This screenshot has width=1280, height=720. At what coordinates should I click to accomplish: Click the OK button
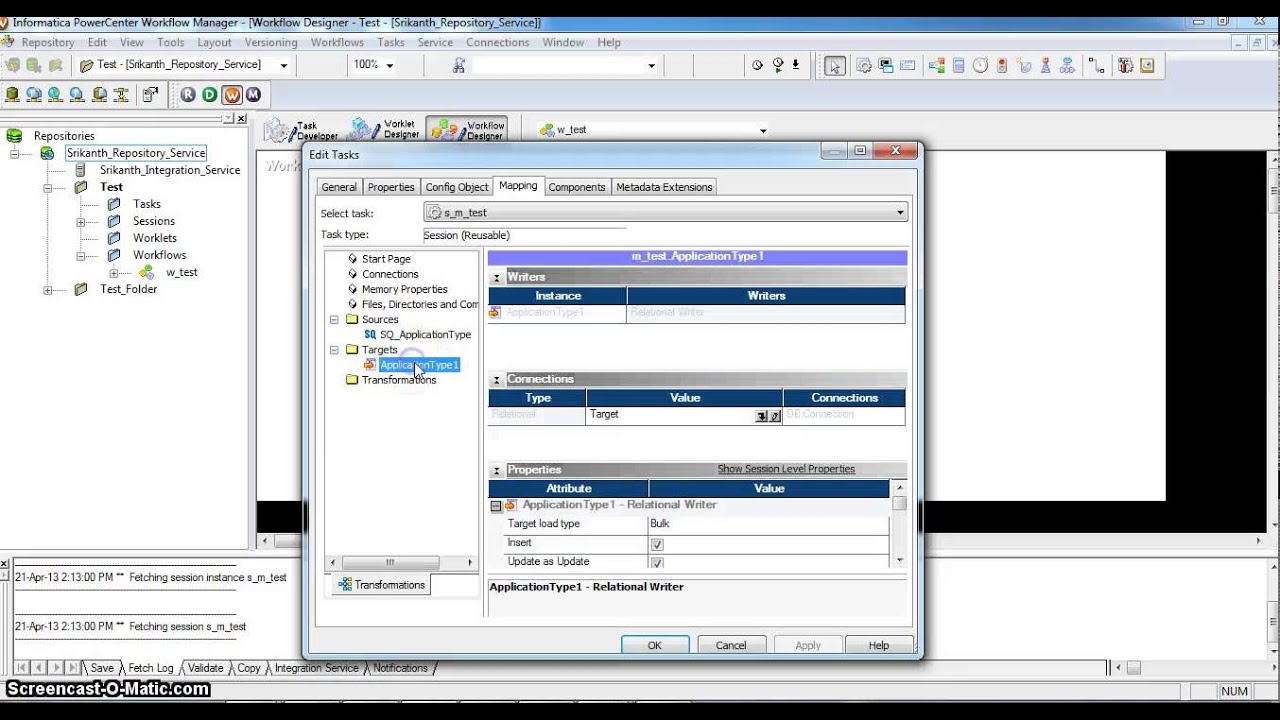tap(654, 645)
